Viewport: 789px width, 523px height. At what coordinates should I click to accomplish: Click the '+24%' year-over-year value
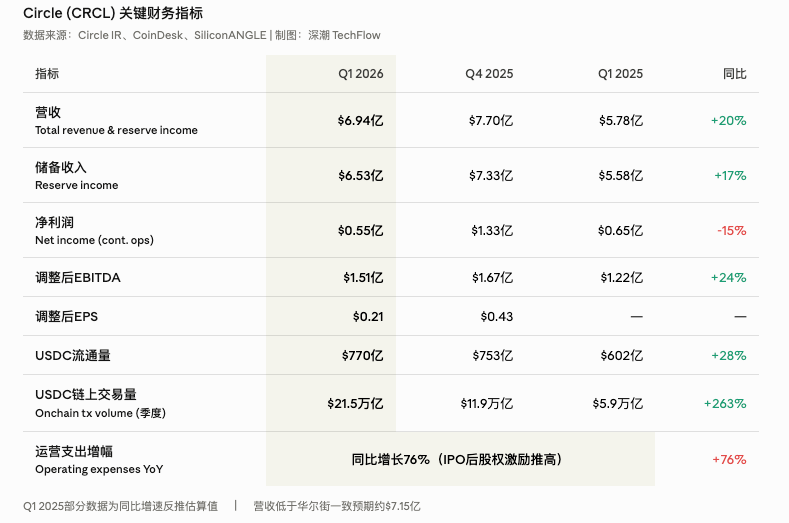(728, 277)
